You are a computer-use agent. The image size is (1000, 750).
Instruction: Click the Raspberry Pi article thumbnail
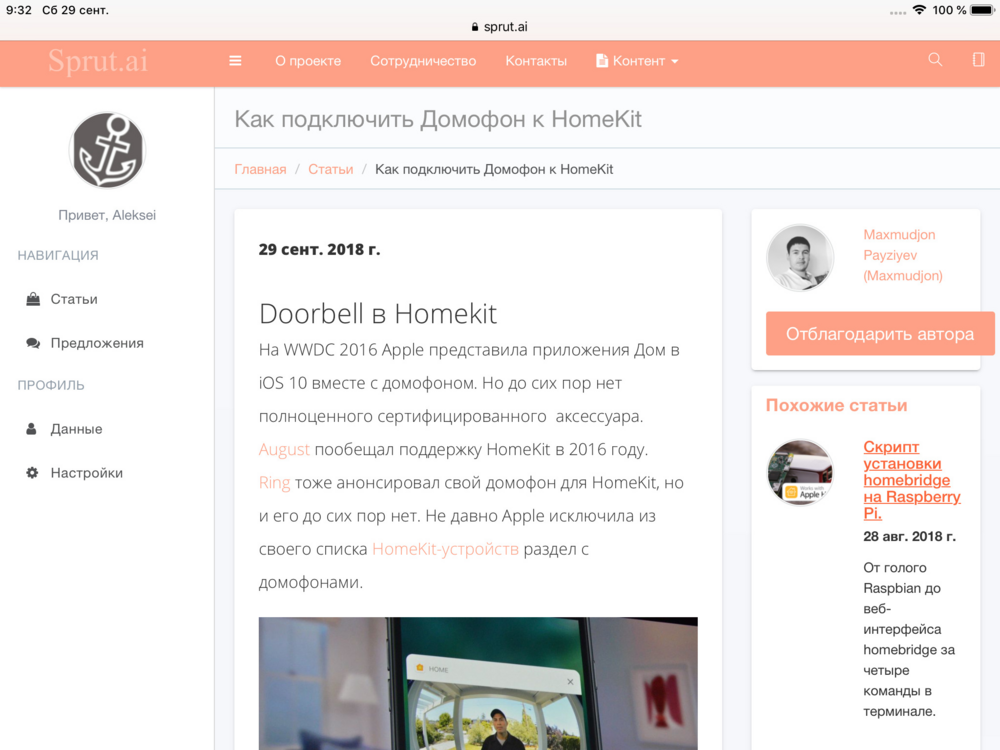coord(800,473)
